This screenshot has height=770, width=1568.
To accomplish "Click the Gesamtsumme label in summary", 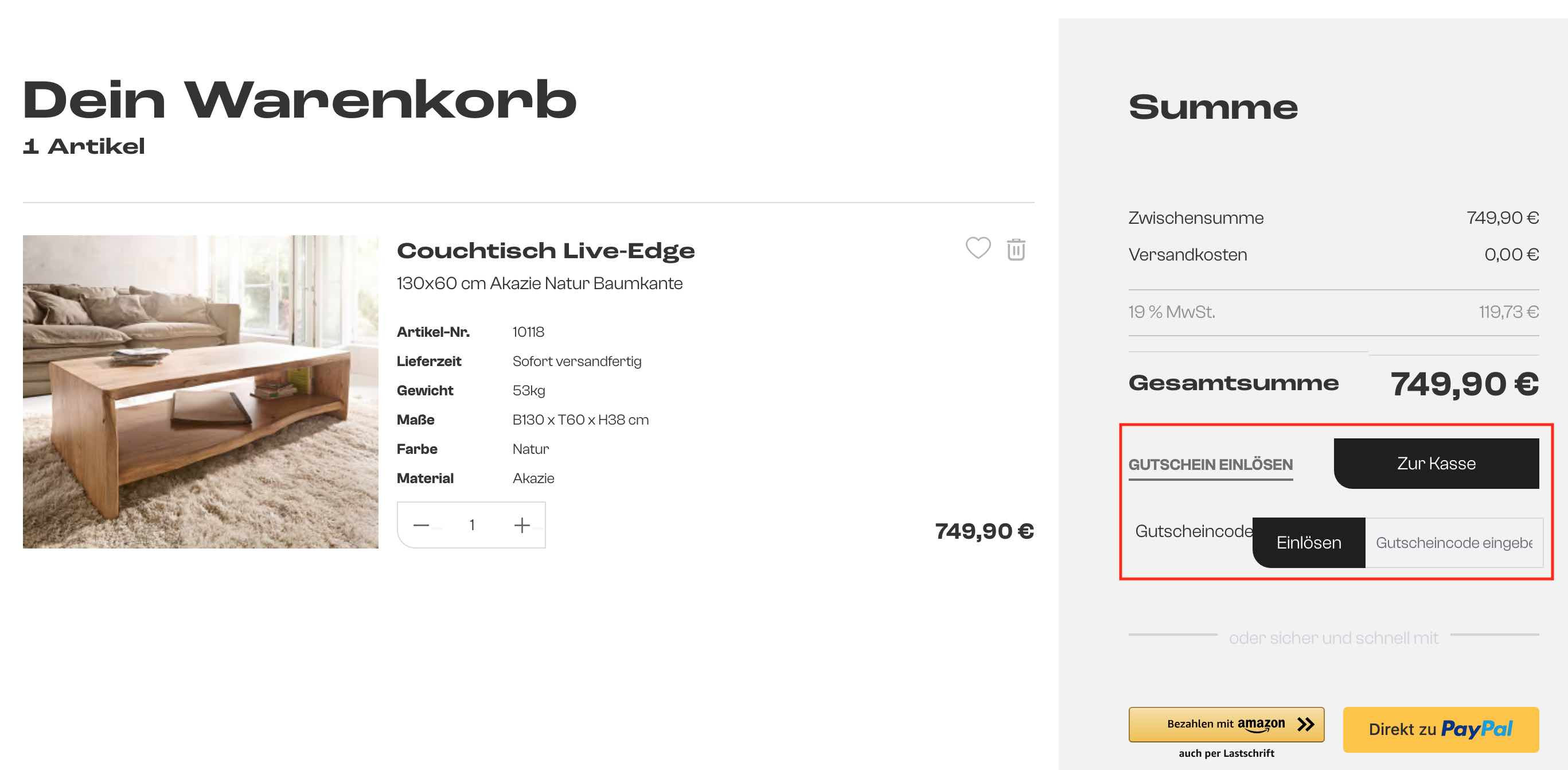I will pyautogui.click(x=1233, y=383).
